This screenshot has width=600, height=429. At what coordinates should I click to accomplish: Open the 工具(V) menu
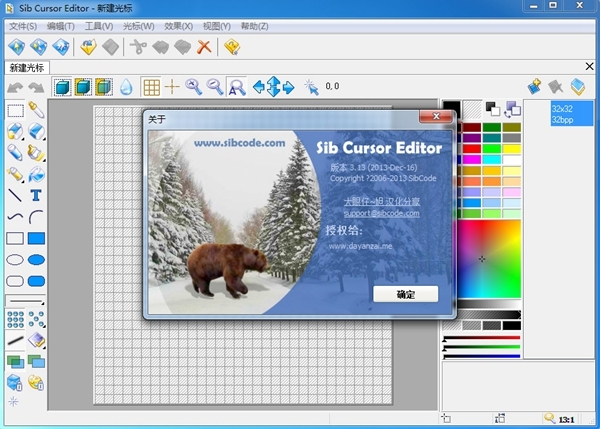(99, 26)
